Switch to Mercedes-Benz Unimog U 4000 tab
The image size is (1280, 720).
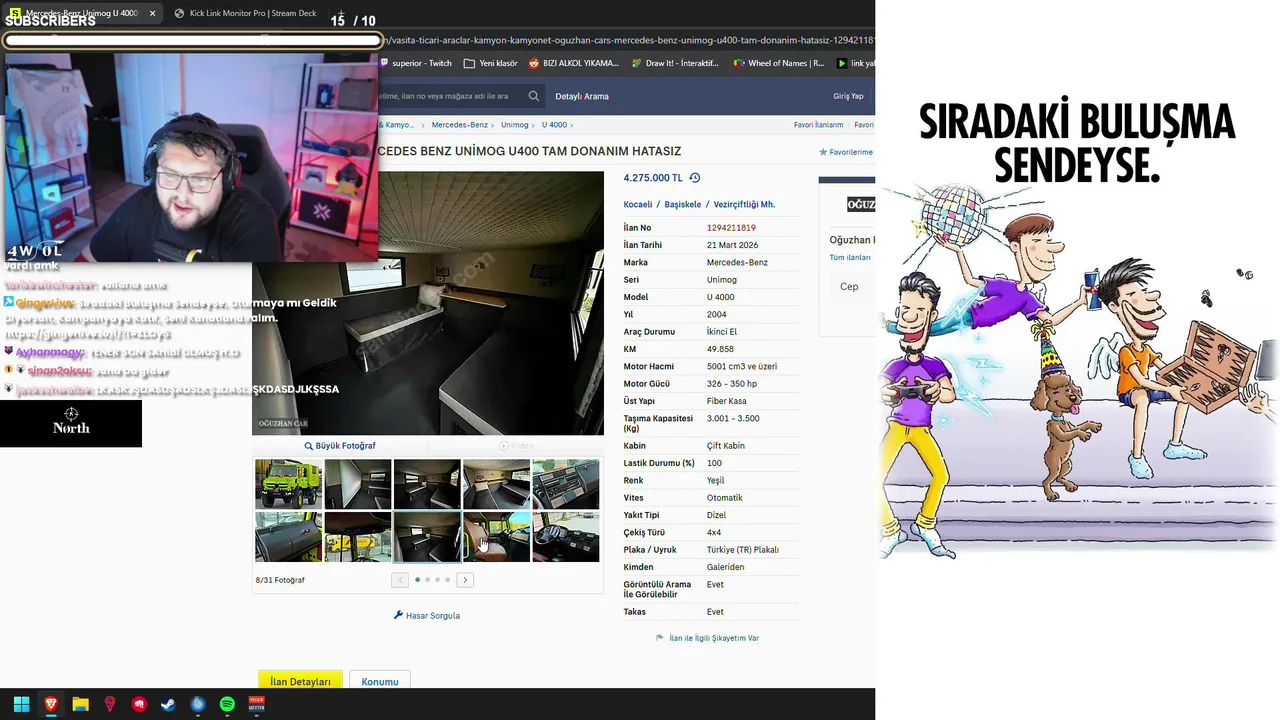pyautogui.click(x=82, y=13)
